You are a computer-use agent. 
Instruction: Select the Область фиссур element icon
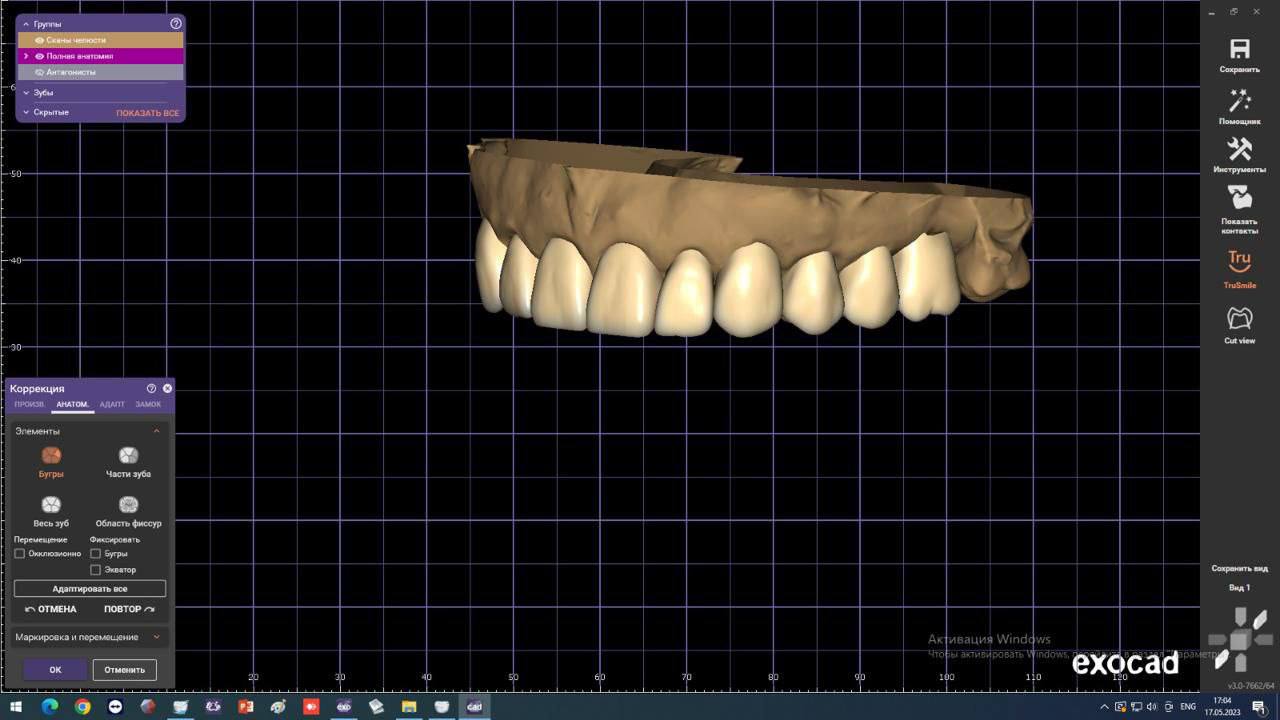128,505
